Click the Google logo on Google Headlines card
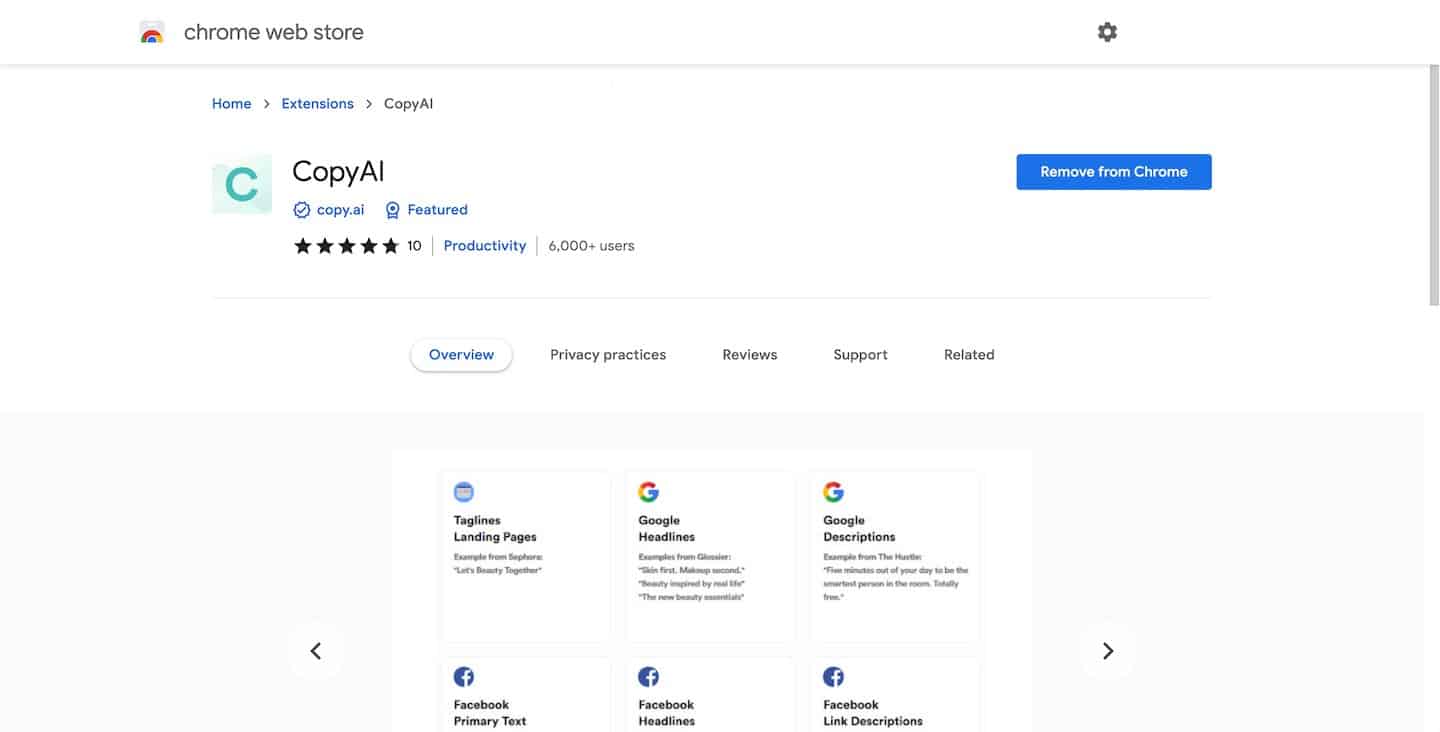The image size is (1440, 732). click(x=648, y=492)
